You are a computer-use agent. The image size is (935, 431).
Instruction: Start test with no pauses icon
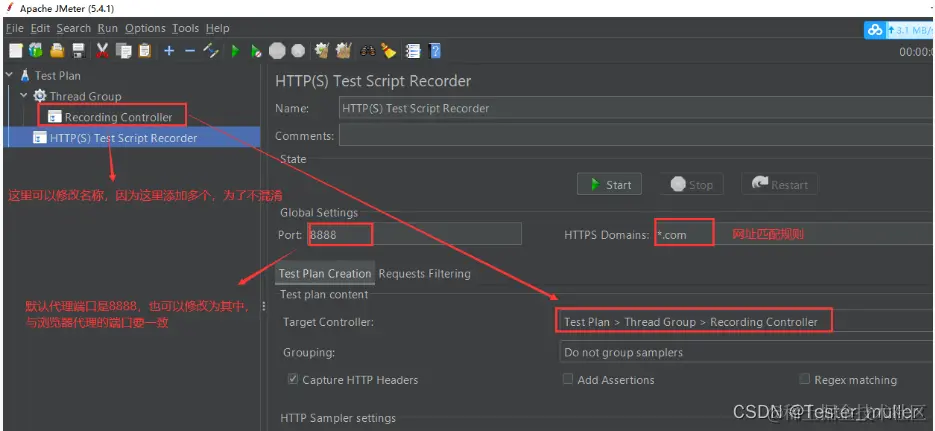(256, 51)
